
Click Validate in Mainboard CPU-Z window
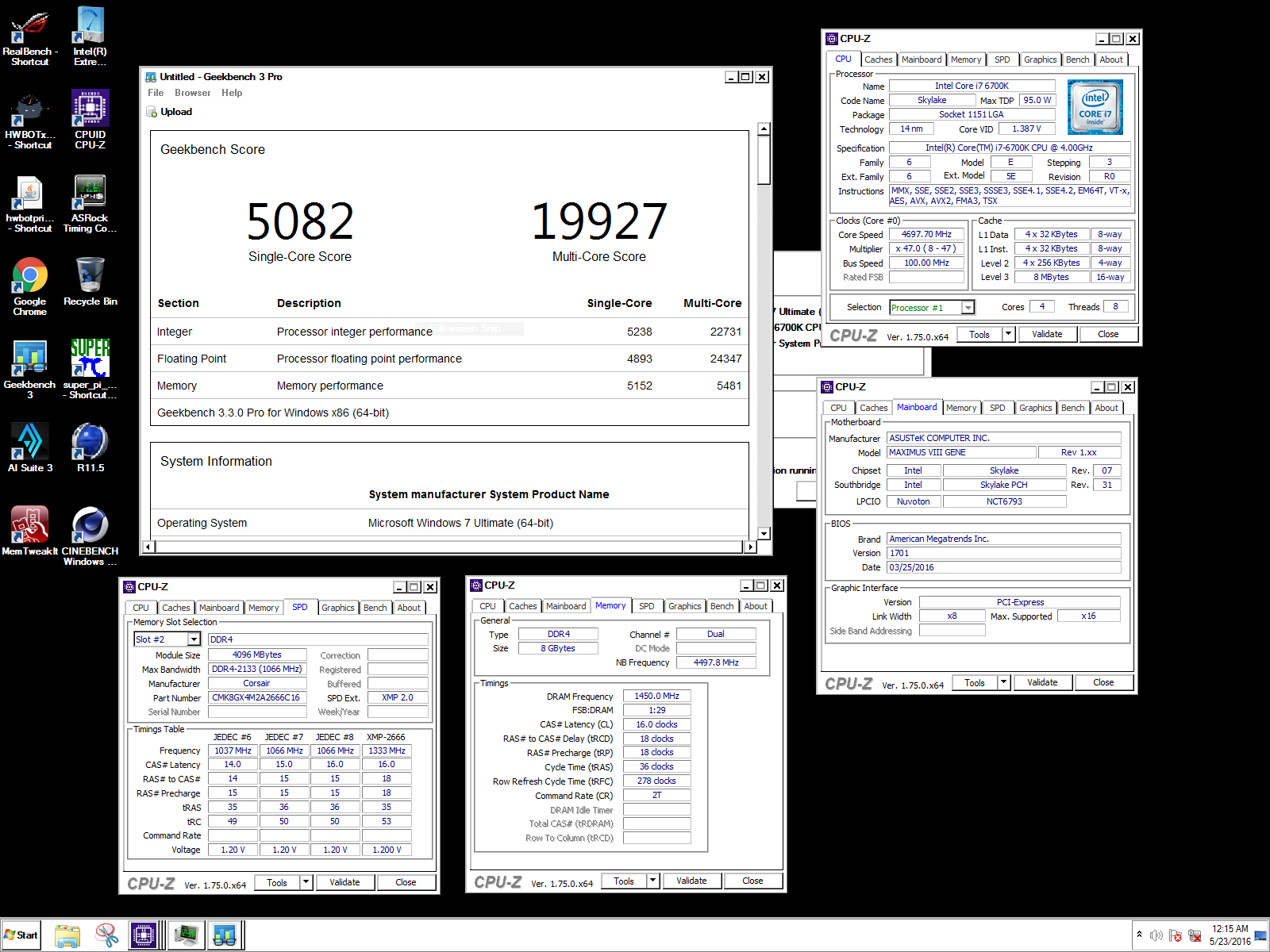(1042, 682)
